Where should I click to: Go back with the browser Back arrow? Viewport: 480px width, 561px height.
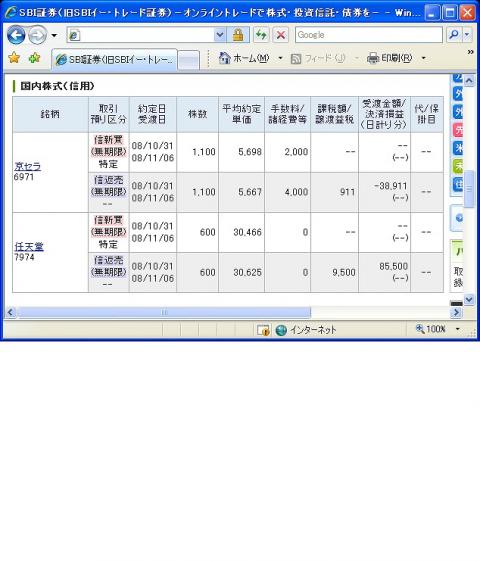16,35
